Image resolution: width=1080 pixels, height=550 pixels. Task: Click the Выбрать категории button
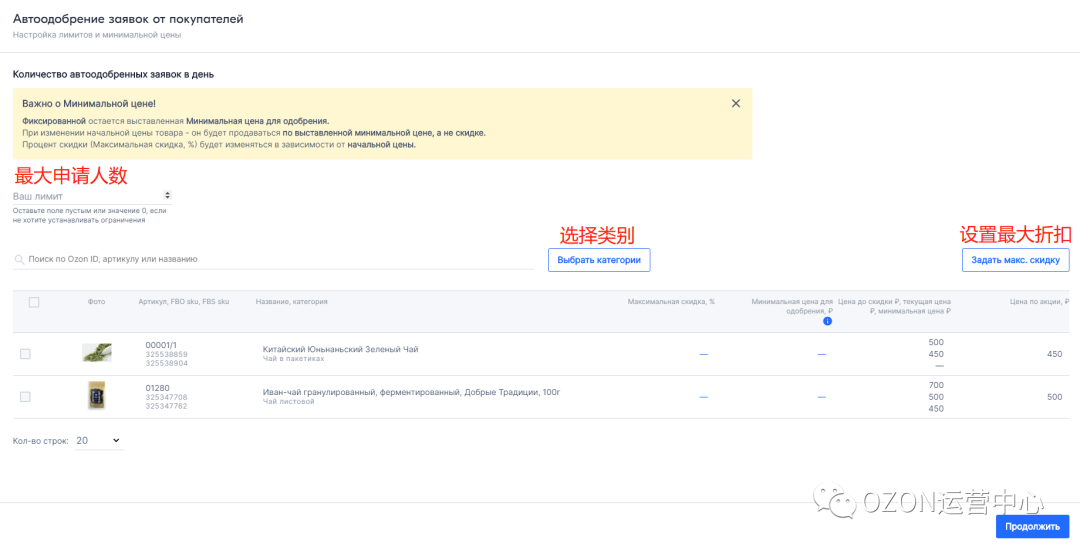pyautogui.click(x=599, y=260)
